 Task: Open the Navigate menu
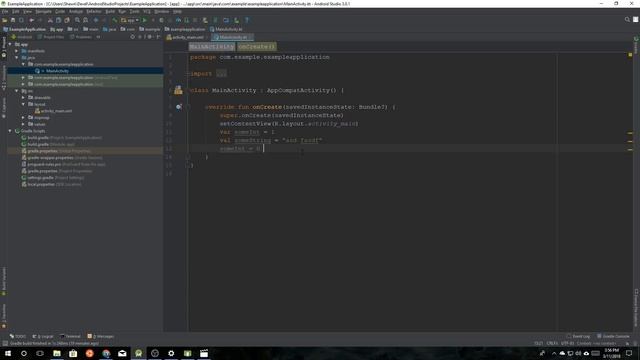click(x=43, y=11)
